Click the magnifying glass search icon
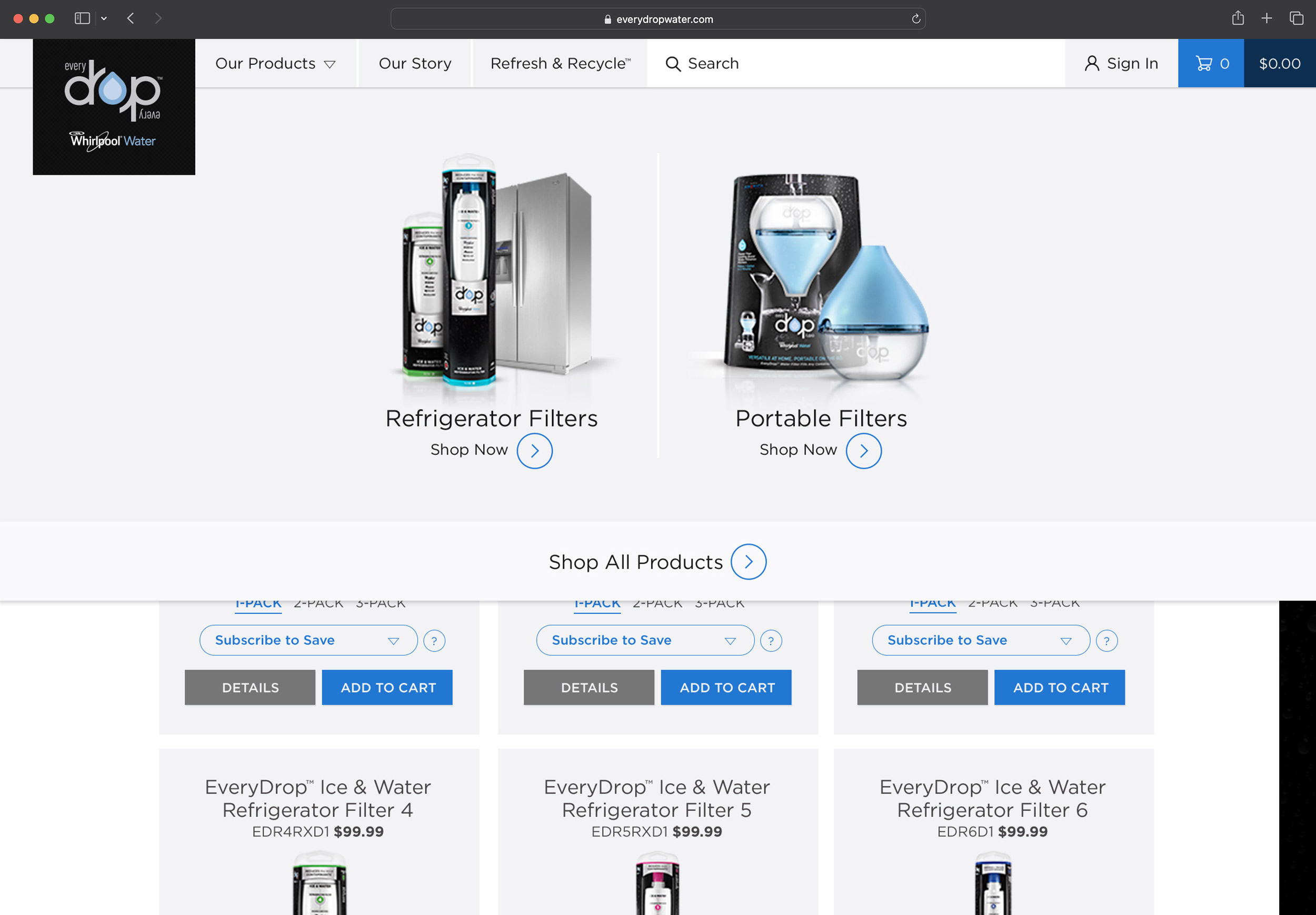This screenshot has width=1316, height=915. click(673, 64)
